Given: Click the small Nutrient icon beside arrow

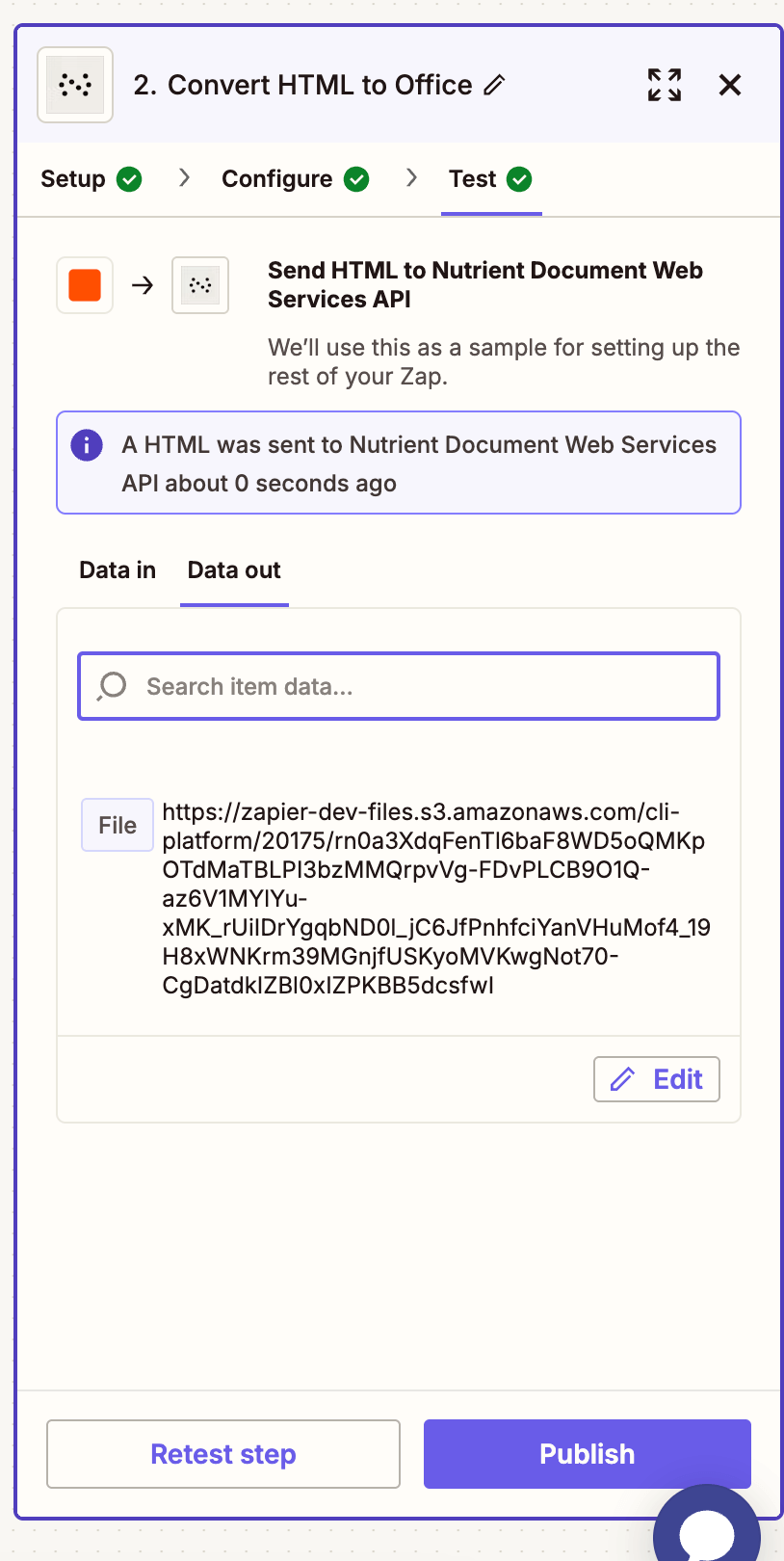Looking at the screenshot, I should (200, 285).
